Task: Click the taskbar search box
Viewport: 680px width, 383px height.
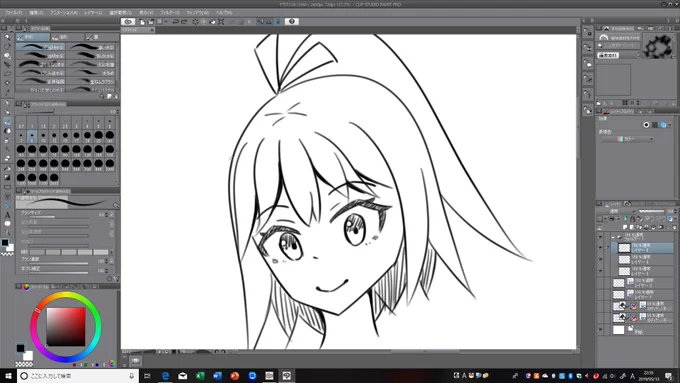Action: (x=78, y=376)
